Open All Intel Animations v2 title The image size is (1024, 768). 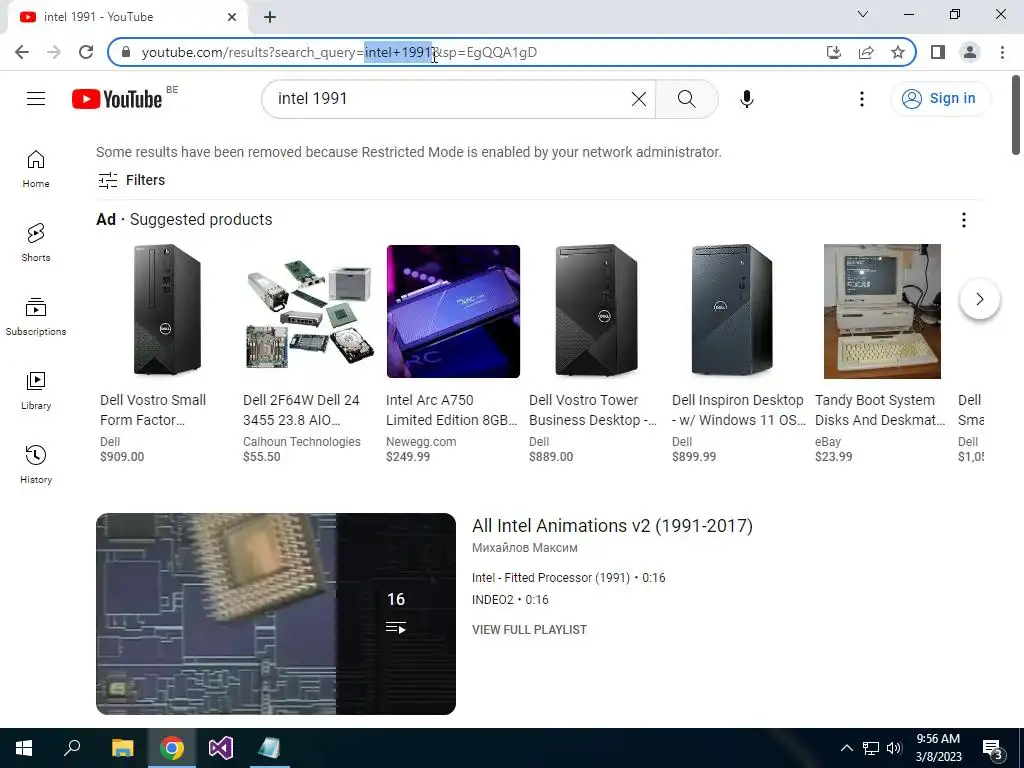coord(613,526)
